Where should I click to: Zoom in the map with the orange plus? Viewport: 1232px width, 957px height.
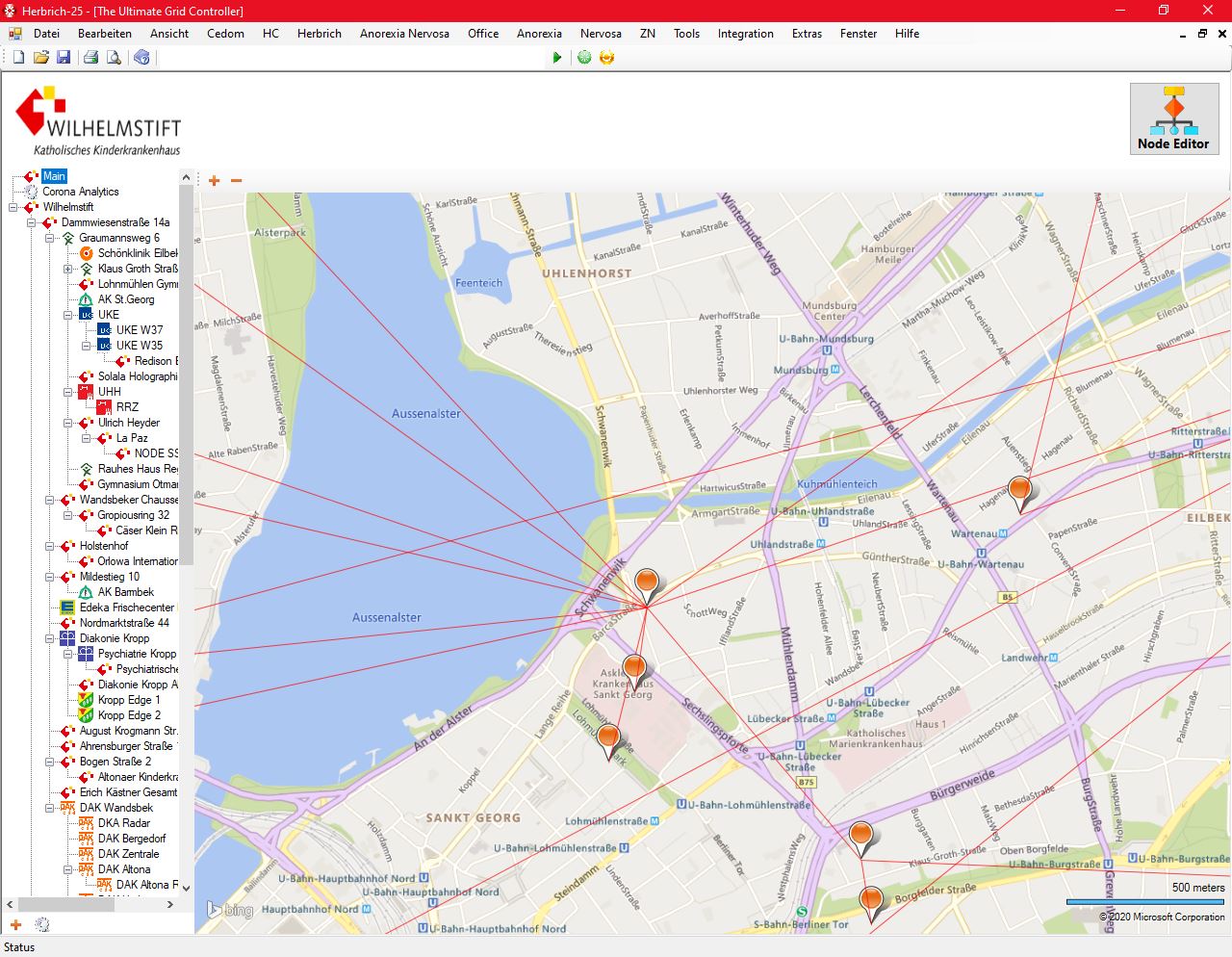pos(214,180)
